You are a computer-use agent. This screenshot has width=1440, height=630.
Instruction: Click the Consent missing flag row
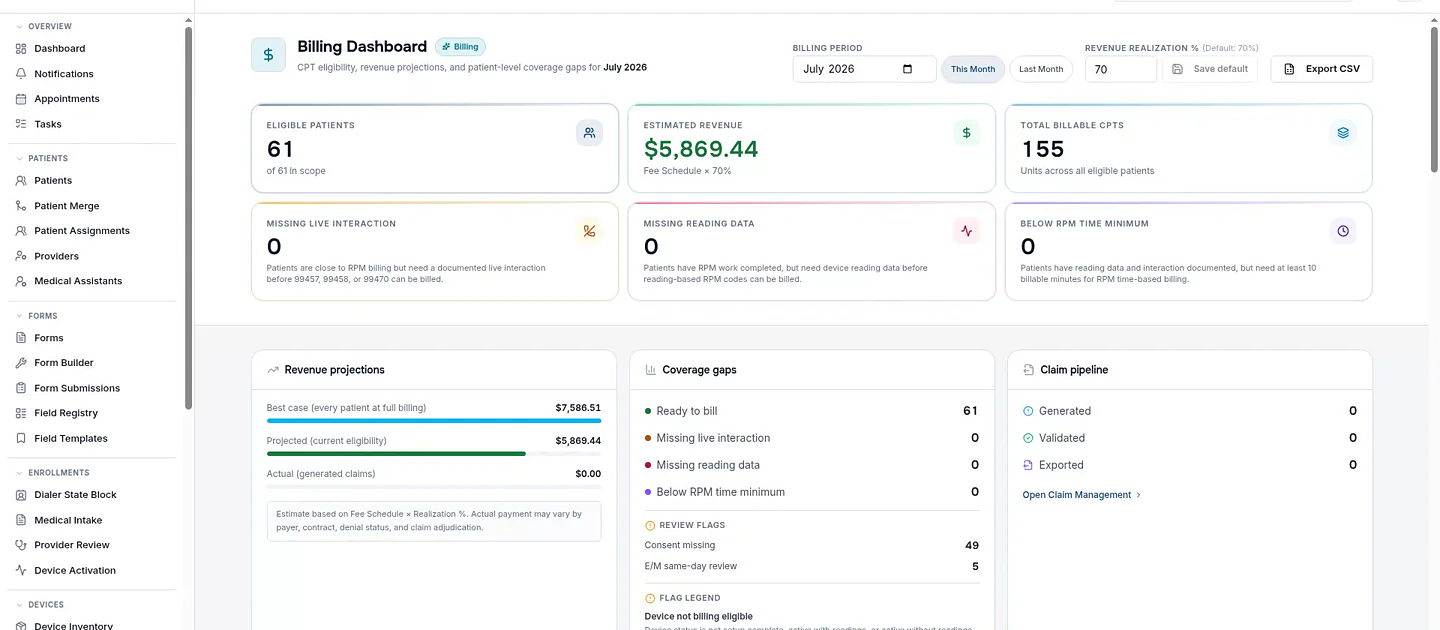click(x=812, y=545)
